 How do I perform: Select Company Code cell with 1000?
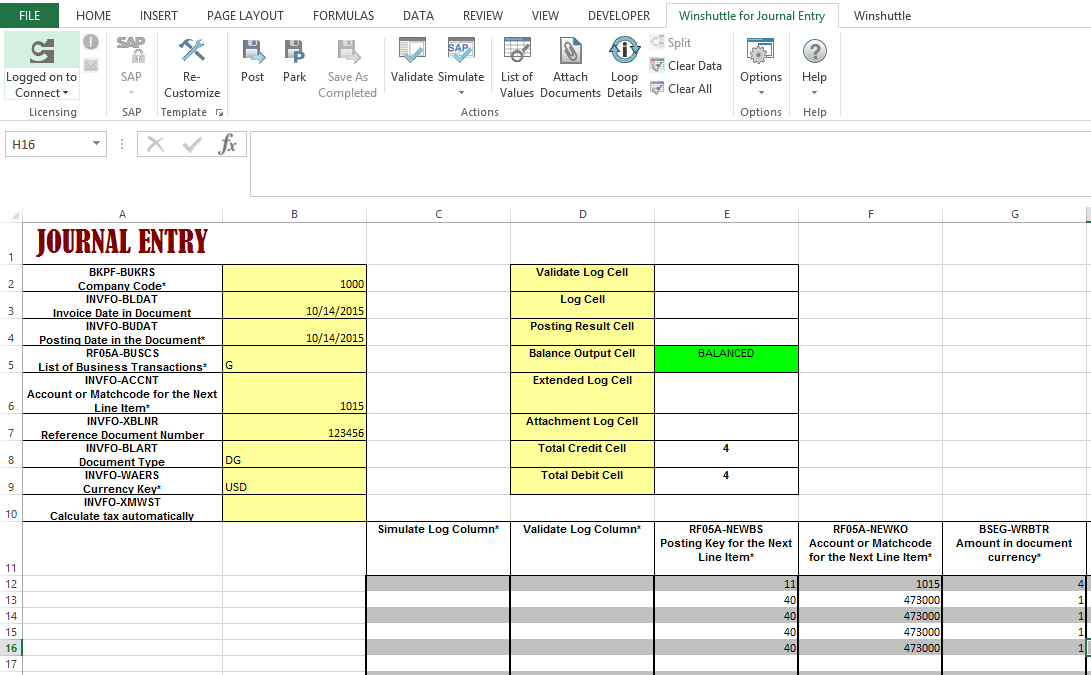[294, 278]
